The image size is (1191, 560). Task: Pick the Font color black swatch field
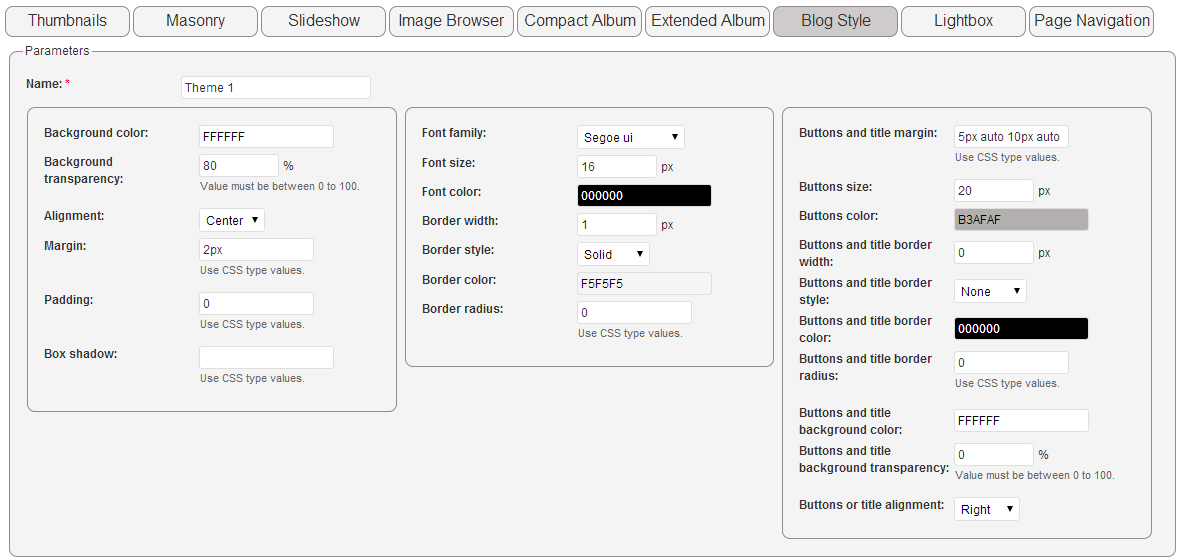pyautogui.click(x=644, y=195)
